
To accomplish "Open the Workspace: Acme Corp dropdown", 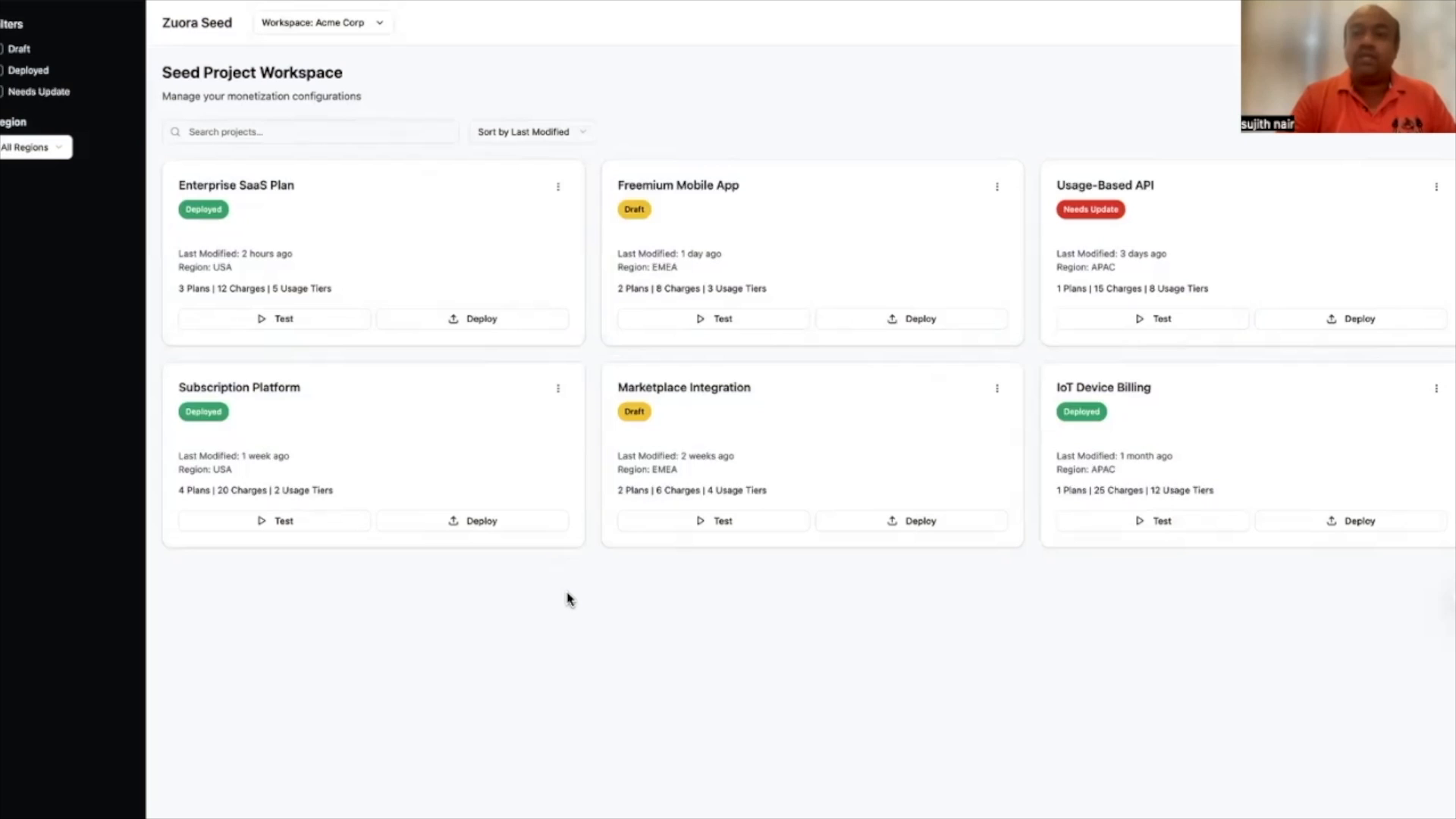I will pyautogui.click(x=322, y=23).
